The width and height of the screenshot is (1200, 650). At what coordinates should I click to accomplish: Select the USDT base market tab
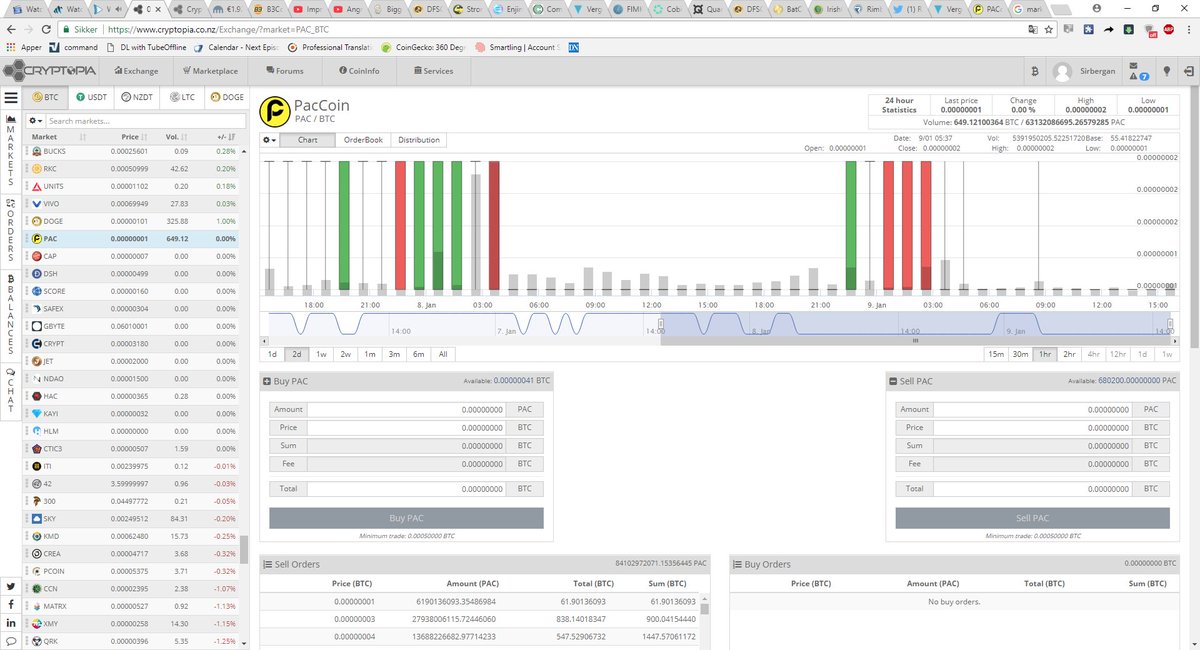tap(91, 97)
